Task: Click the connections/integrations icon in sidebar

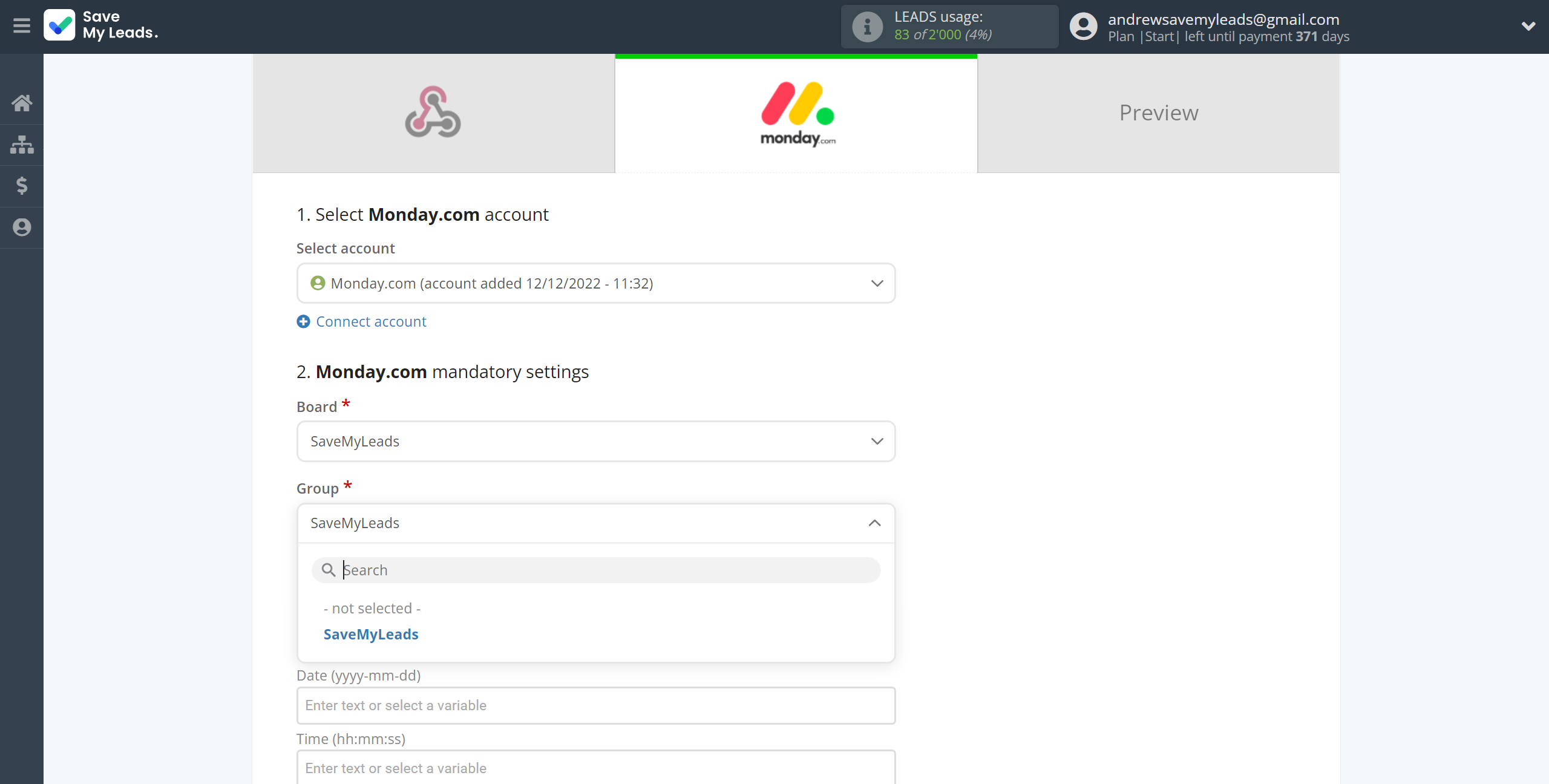Action: (22, 143)
